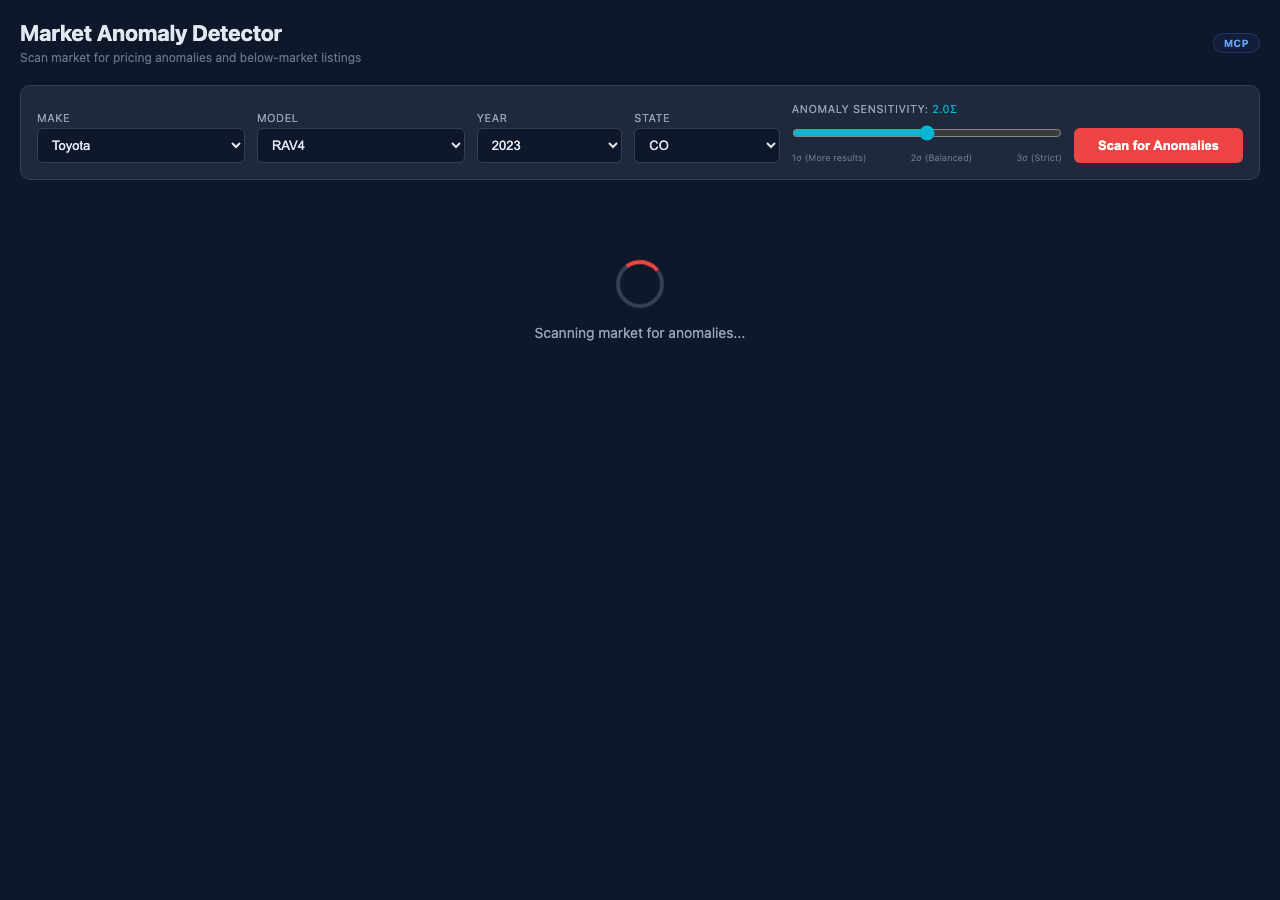Click the Market Anomaly Detector title
Screen dimensions: 1280x900
pos(150,33)
